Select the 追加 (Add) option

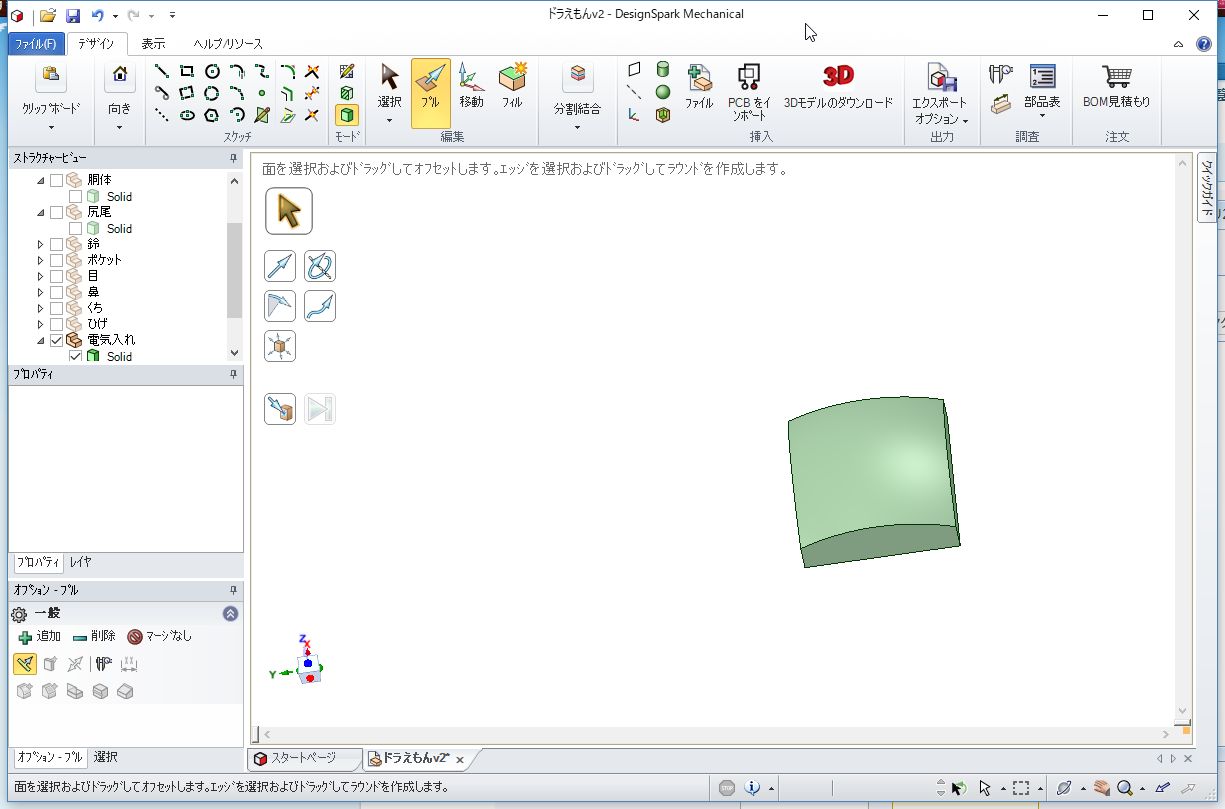click(x=40, y=636)
